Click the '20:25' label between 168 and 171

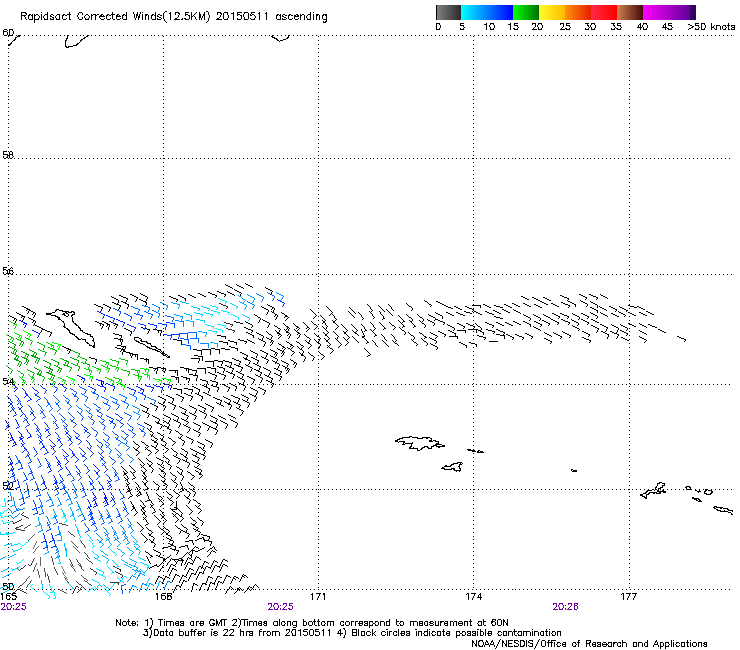tap(280, 607)
